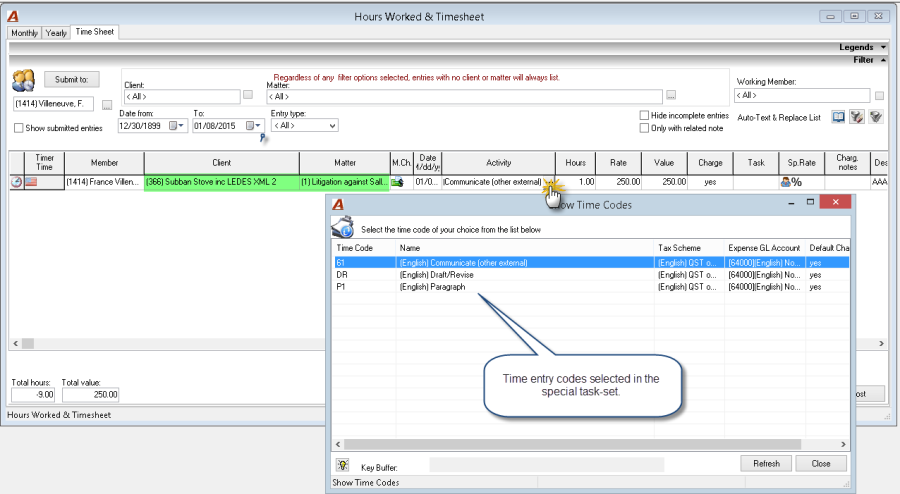Click the Total value field showing 250.00

point(91,395)
